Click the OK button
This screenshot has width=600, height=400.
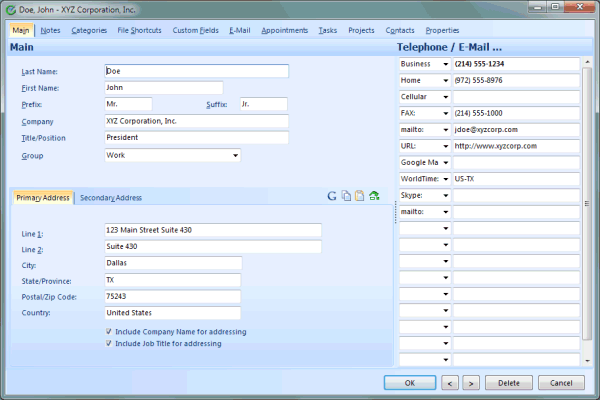(x=410, y=383)
